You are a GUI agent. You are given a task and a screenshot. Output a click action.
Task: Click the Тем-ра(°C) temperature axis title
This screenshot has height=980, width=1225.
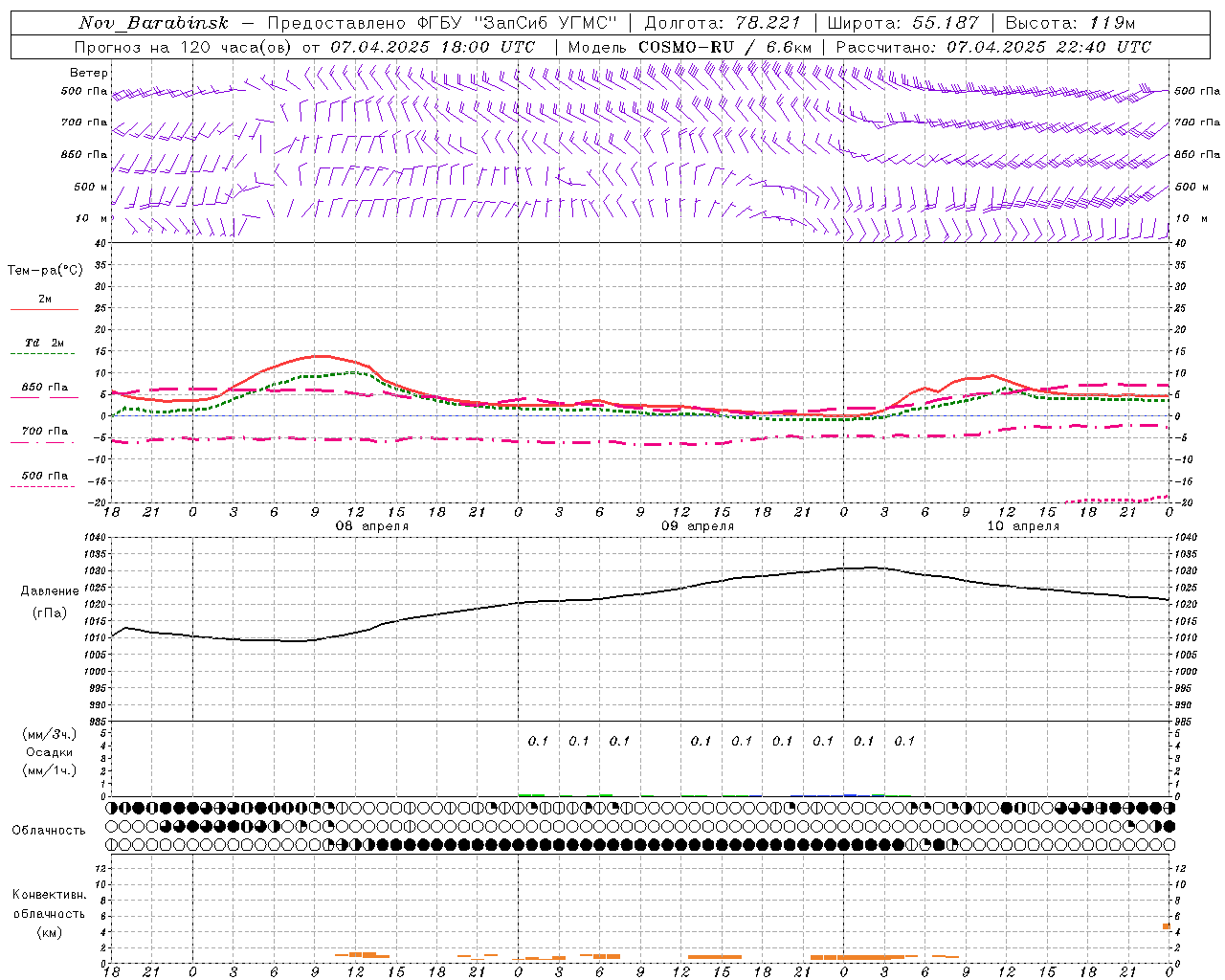click(x=45, y=271)
